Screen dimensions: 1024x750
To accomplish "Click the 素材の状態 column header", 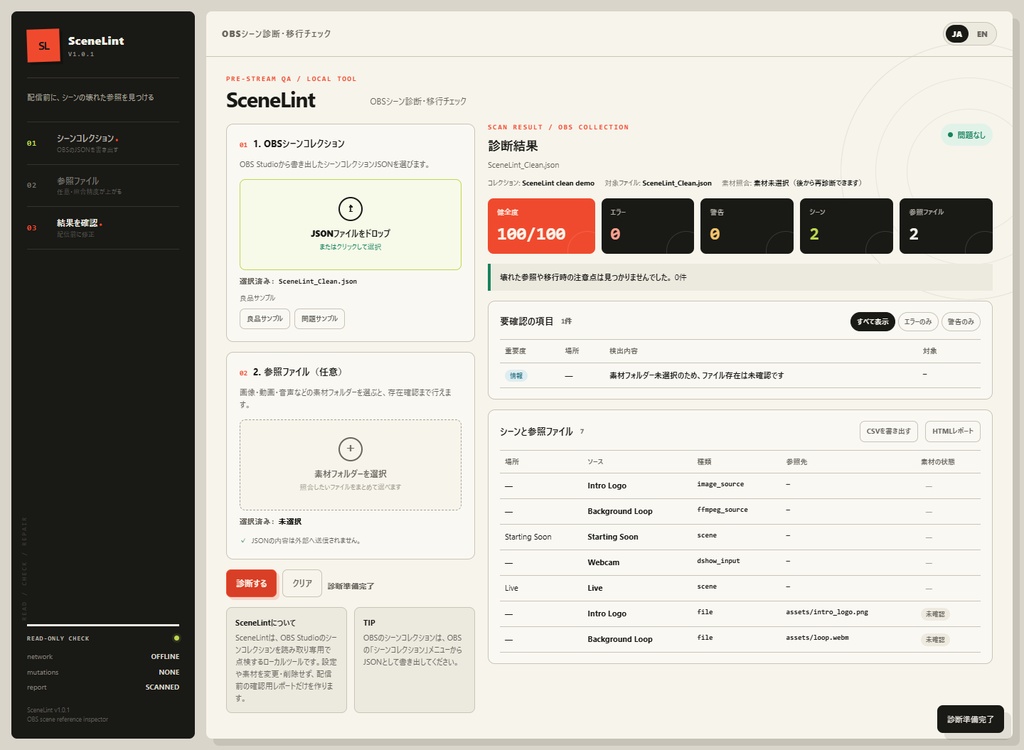I will pyautogui.click(x=937, y=462).
